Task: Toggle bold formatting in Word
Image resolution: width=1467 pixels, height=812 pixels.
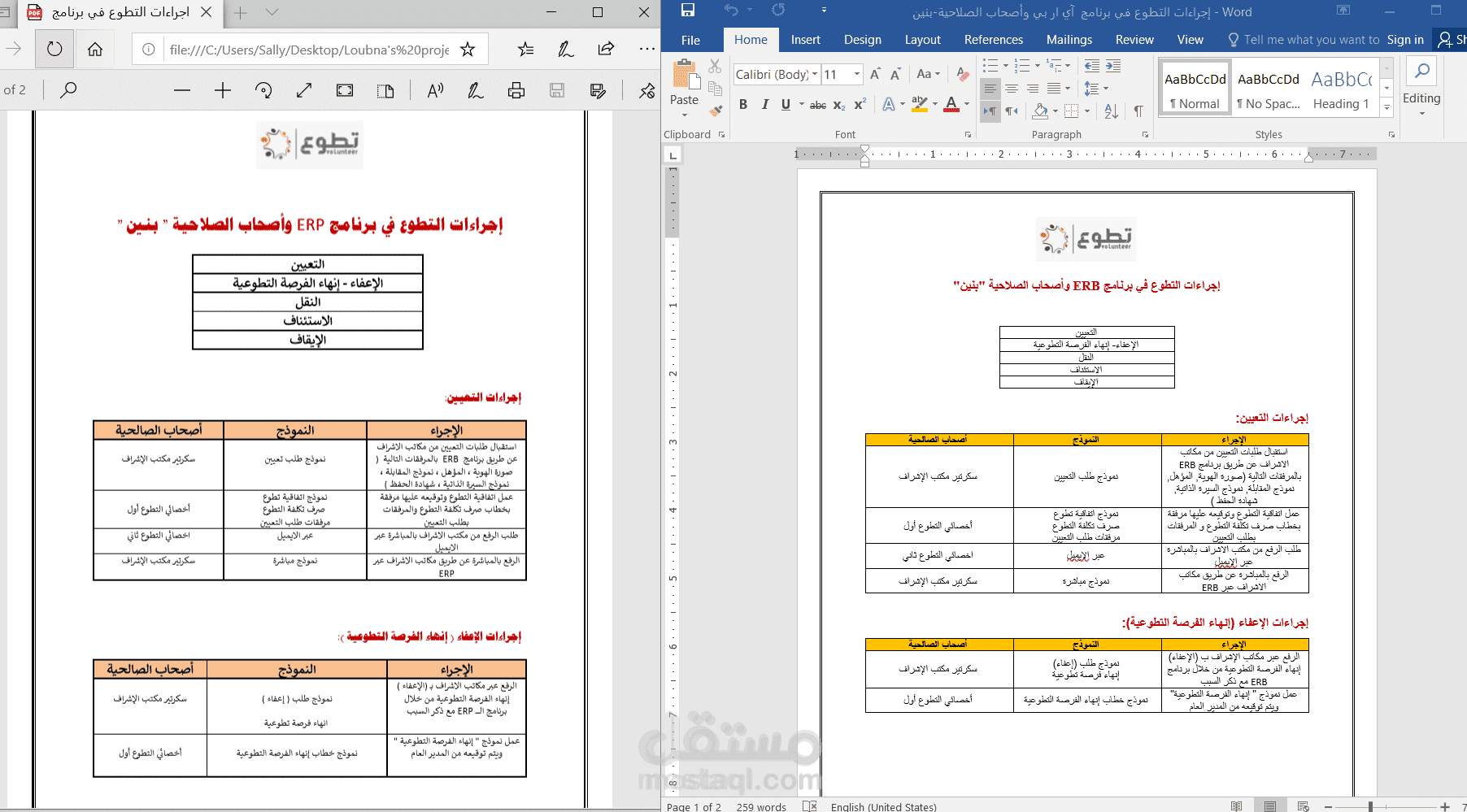Action: pos(742,104)
